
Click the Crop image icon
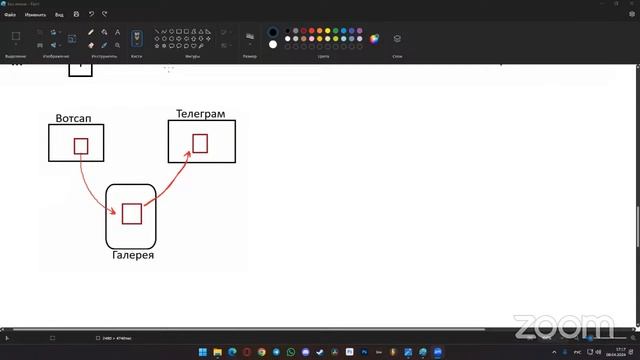[x=40, y=32]
